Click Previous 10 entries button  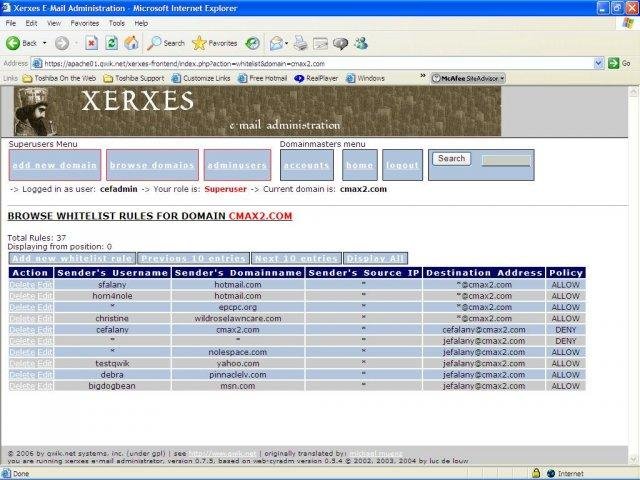[x=193, y=258]
